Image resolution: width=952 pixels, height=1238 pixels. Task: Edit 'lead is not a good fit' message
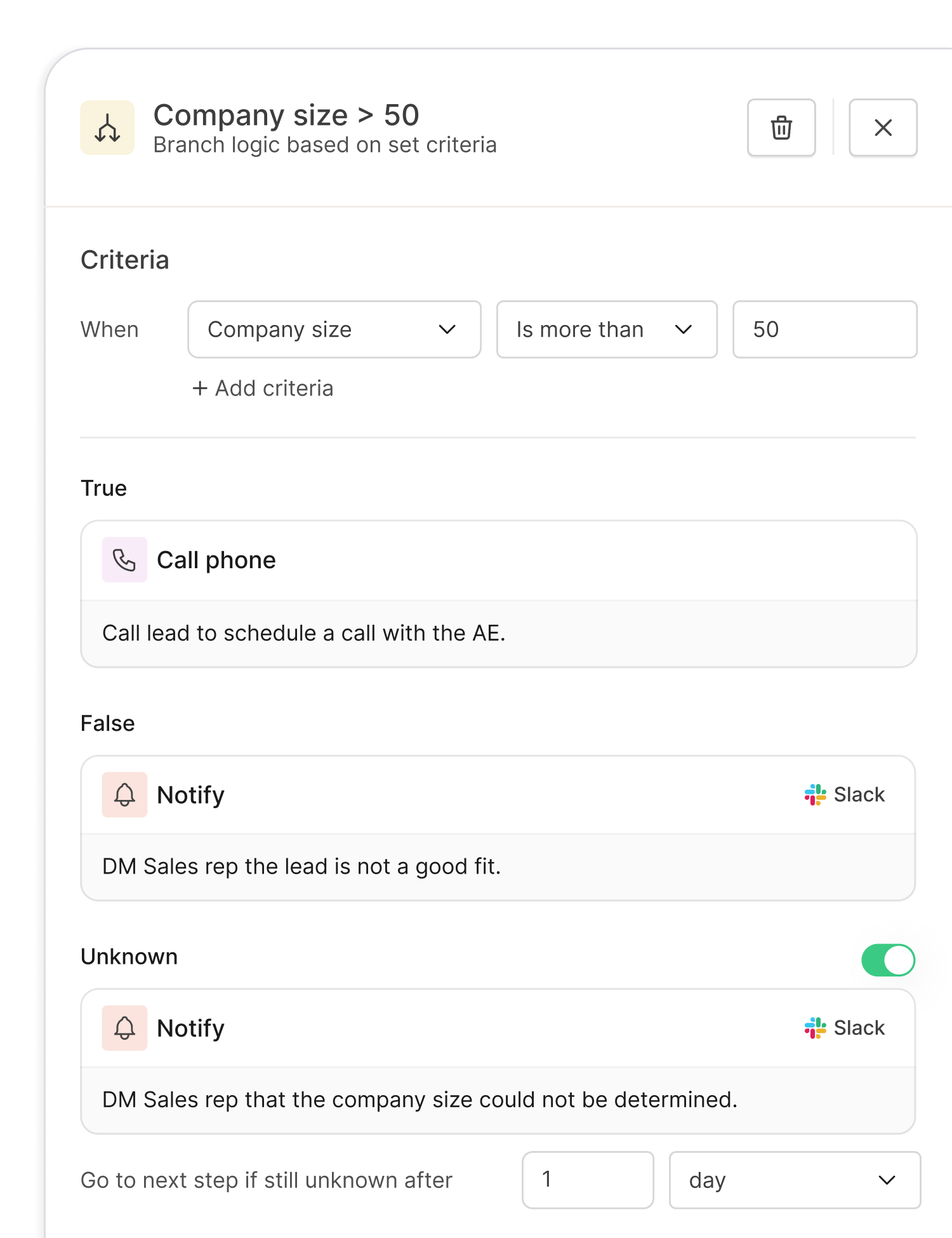(x=301, y=867)
